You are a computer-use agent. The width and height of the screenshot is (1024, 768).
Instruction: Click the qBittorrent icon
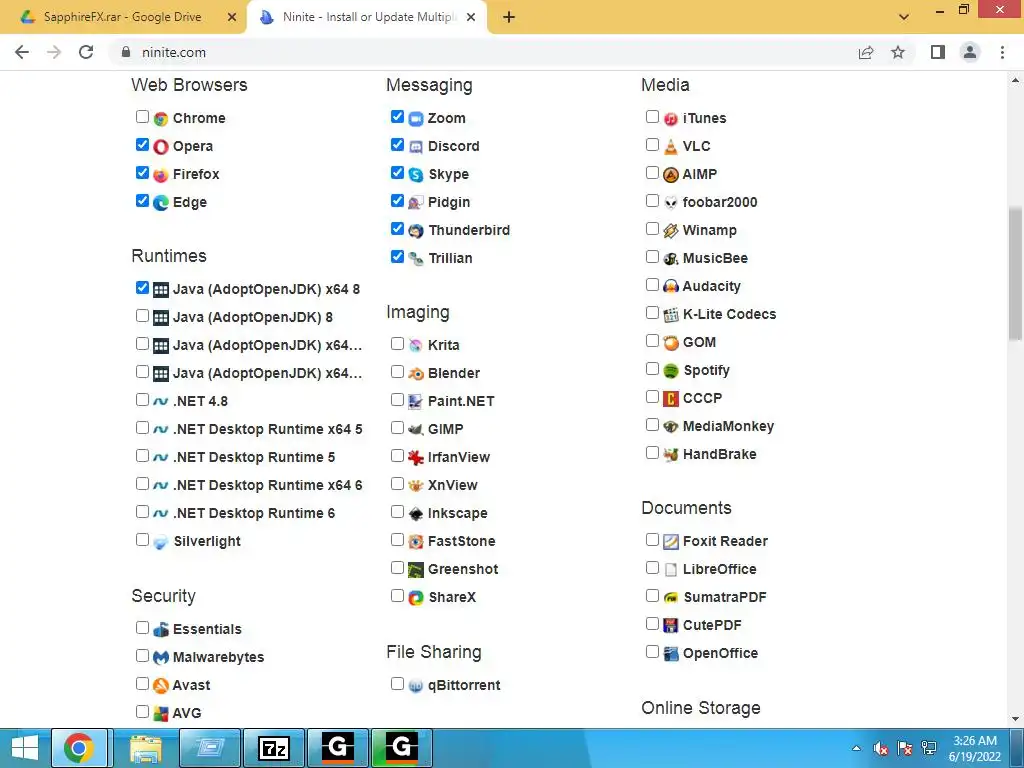coord(416,686)
